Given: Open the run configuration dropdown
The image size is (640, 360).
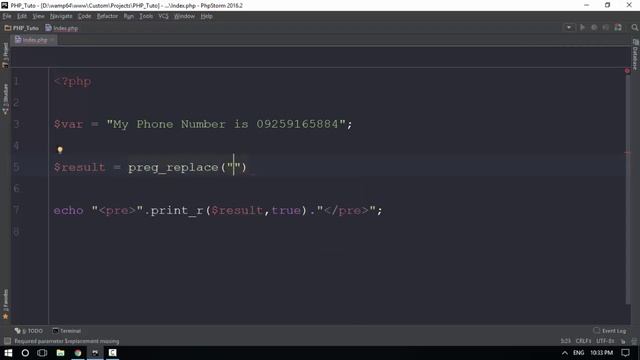Looking at the screenshot, I should [x=569, y=28].
